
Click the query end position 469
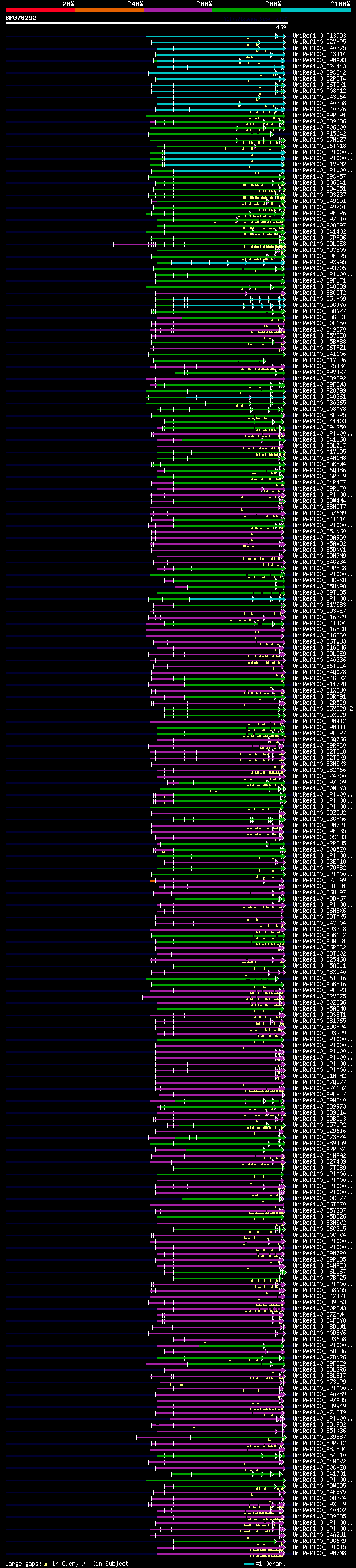pyautogui.click(x=281, y=27)
